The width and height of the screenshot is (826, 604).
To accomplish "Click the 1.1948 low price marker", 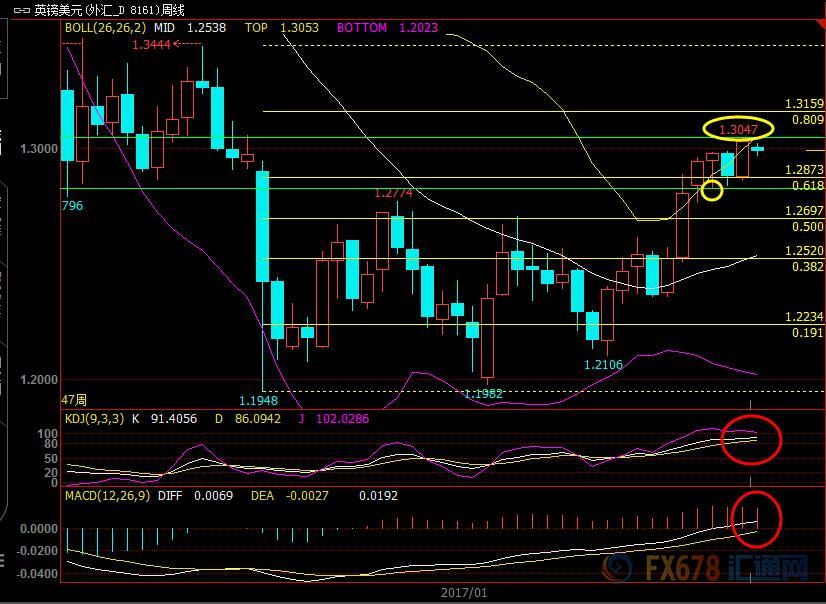I will point(258,401).
